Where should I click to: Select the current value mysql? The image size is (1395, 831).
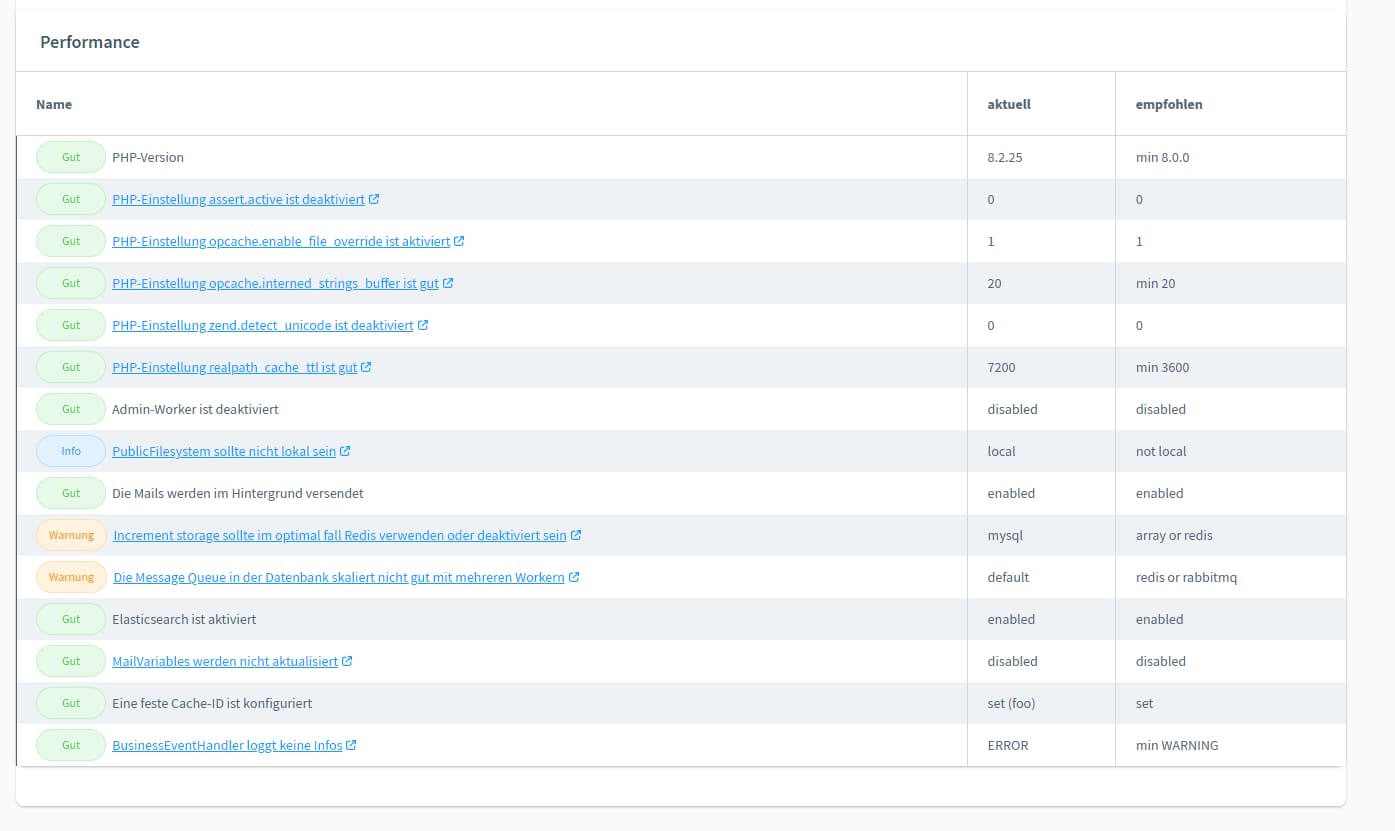pos(1005,535)
